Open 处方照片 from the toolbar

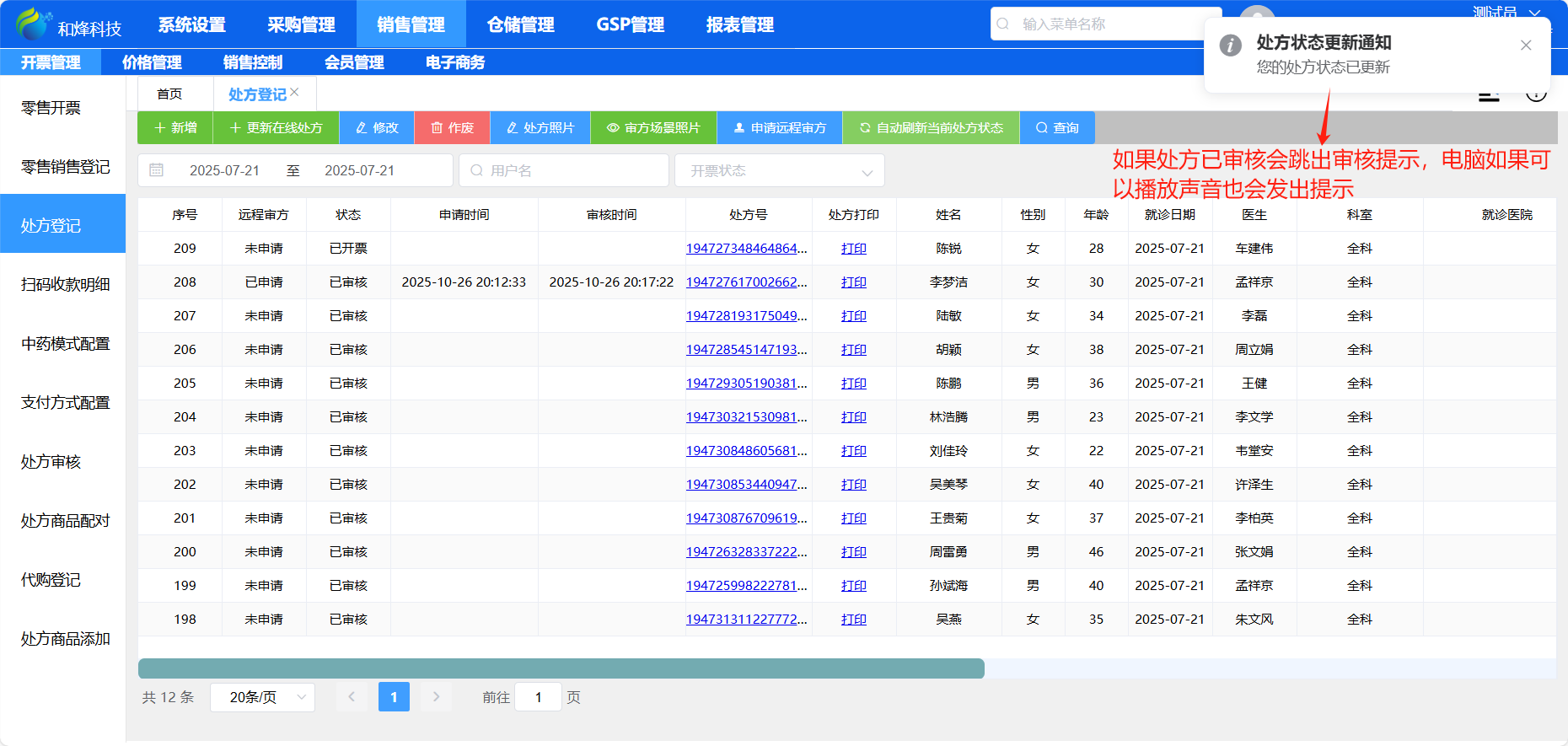pos(540,128)
